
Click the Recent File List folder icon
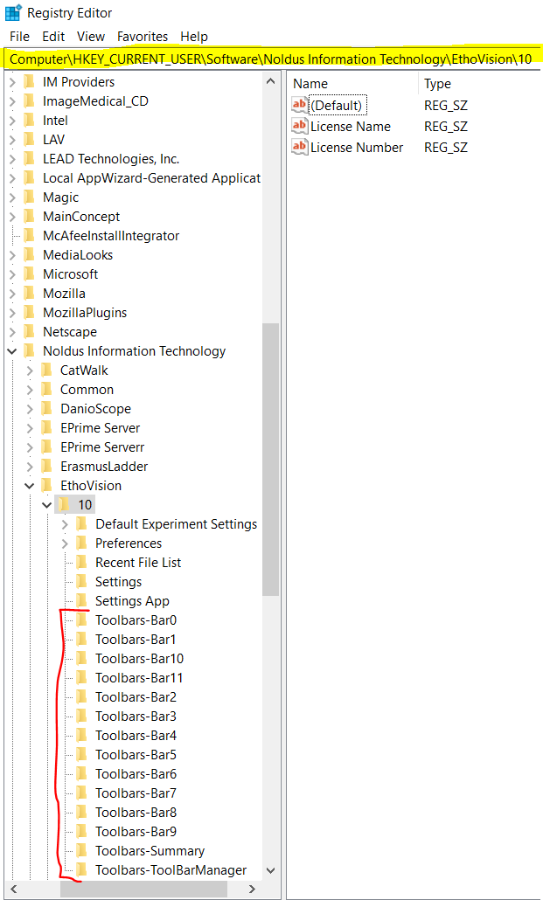point(82,562)
